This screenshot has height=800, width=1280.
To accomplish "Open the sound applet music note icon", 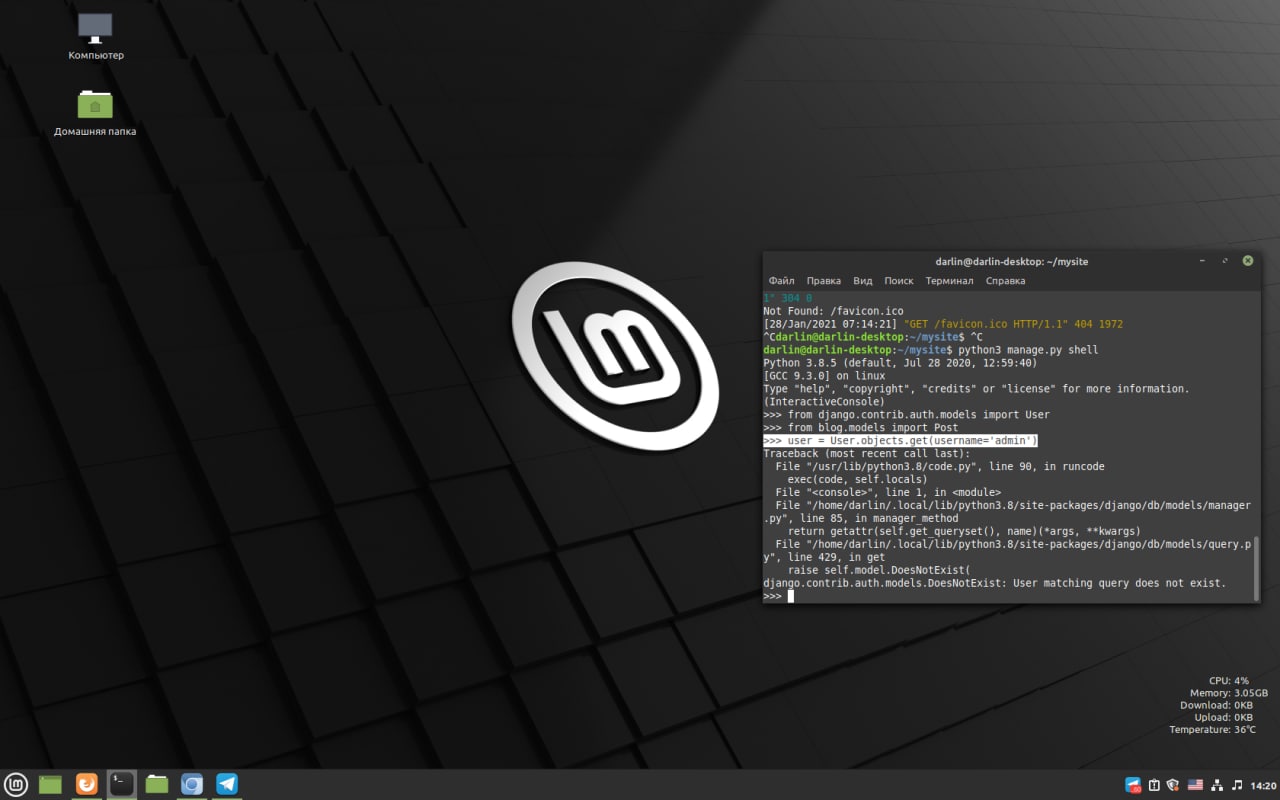I will click(1237, 785).
